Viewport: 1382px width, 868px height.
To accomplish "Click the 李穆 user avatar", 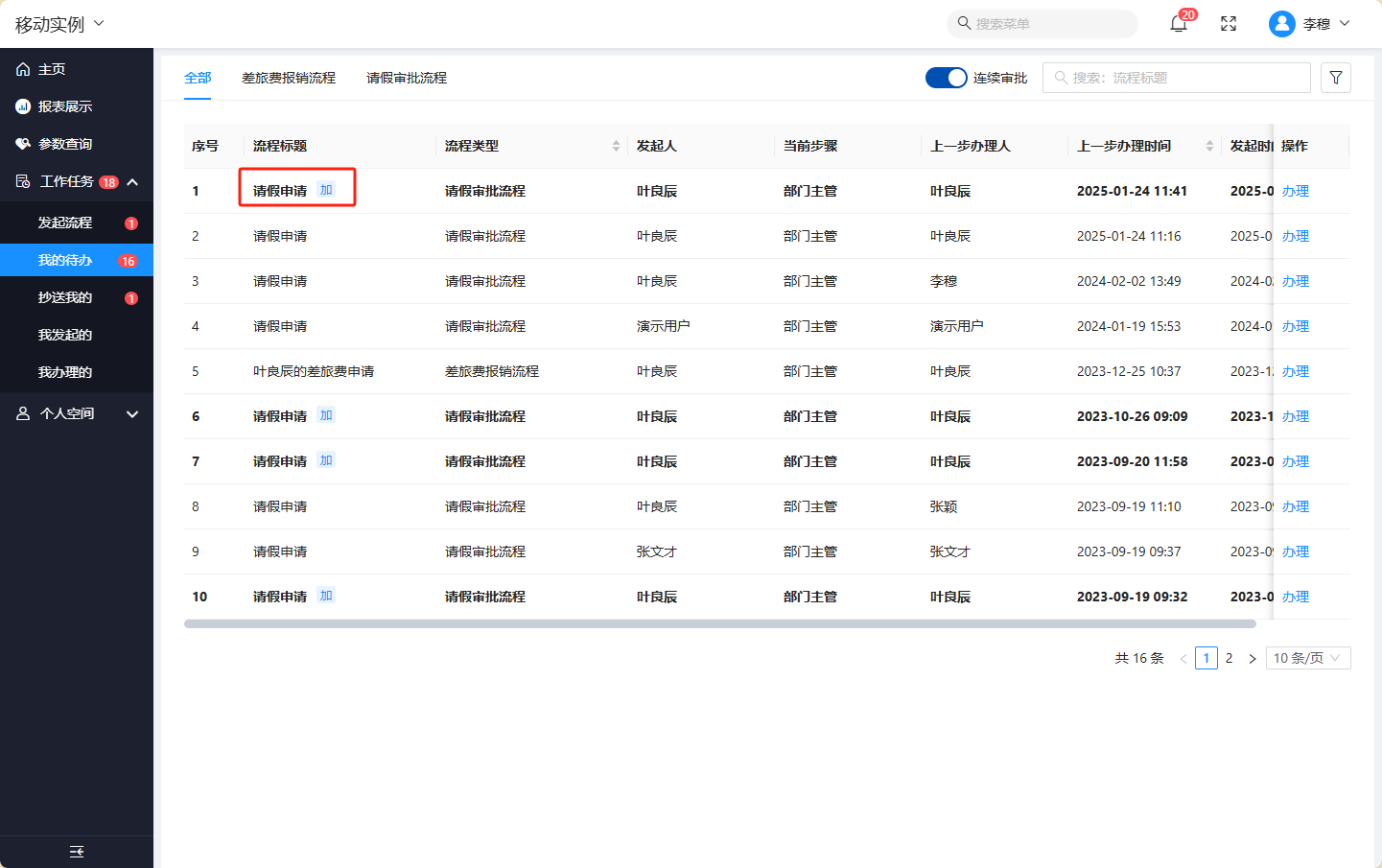I will (1281, 24).
